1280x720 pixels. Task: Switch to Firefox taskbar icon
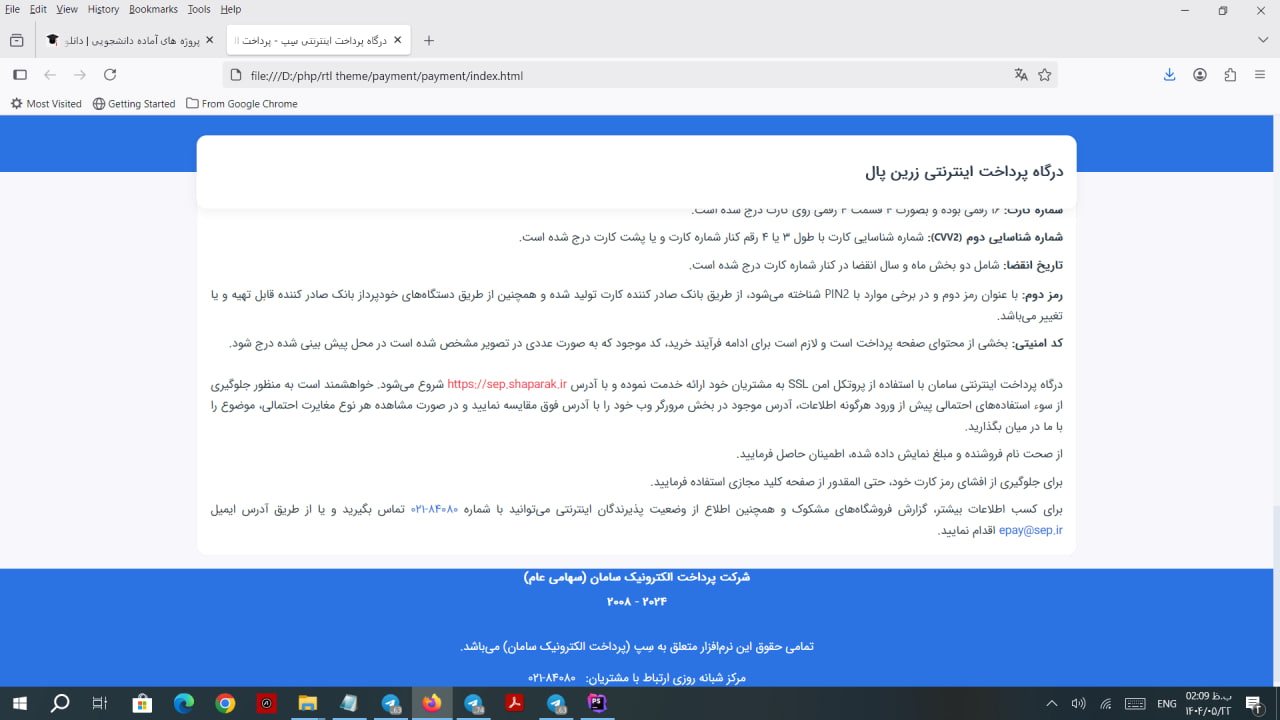431,703
